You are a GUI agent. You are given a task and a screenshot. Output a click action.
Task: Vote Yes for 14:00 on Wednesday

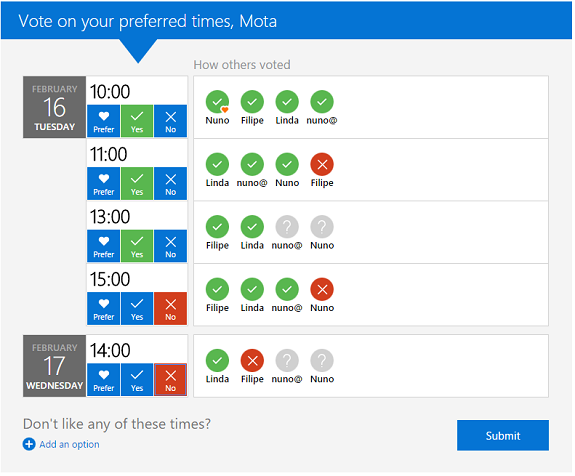(137, 380)
